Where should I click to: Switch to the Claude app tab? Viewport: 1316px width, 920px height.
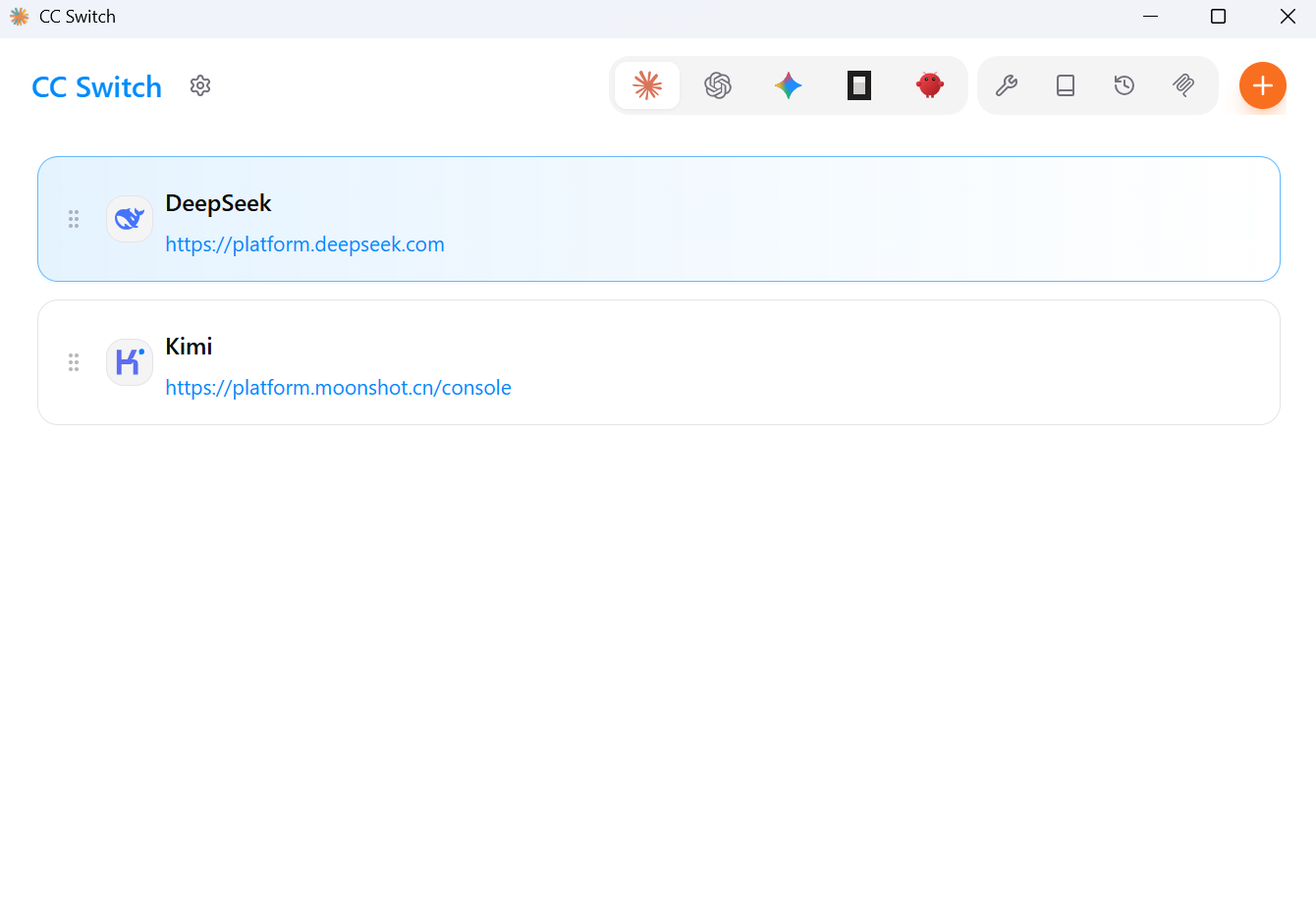coord(647,85)
